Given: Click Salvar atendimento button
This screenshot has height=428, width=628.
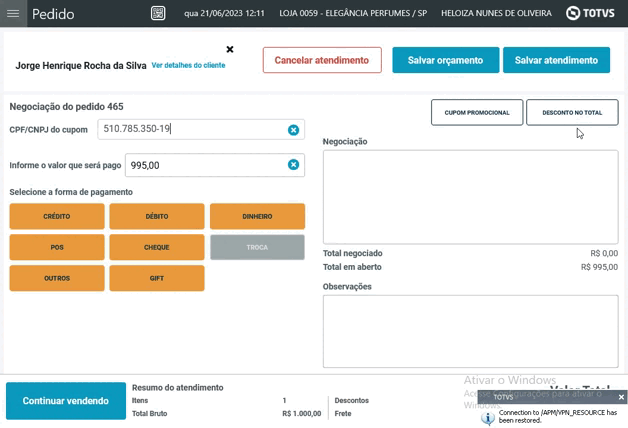Looking at the screenshot, I should (x=556, y=60).
